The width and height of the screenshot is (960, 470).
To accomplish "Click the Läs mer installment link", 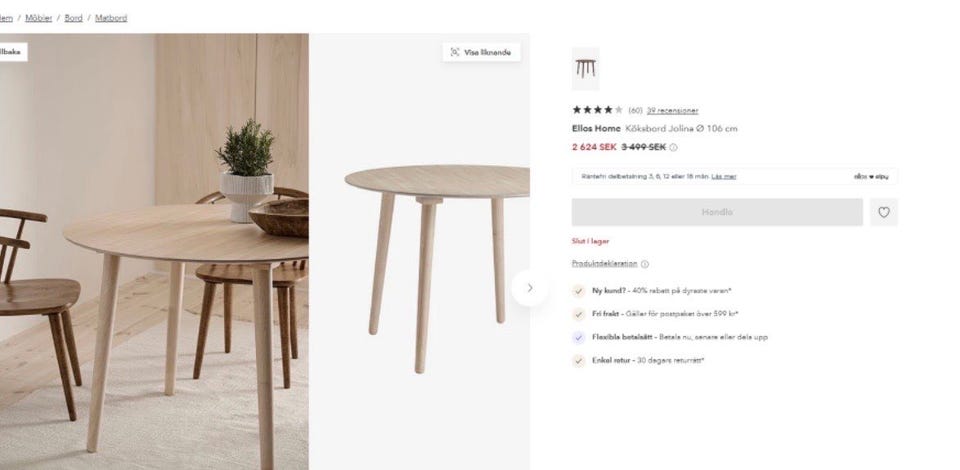I will [x=724, y=176].
